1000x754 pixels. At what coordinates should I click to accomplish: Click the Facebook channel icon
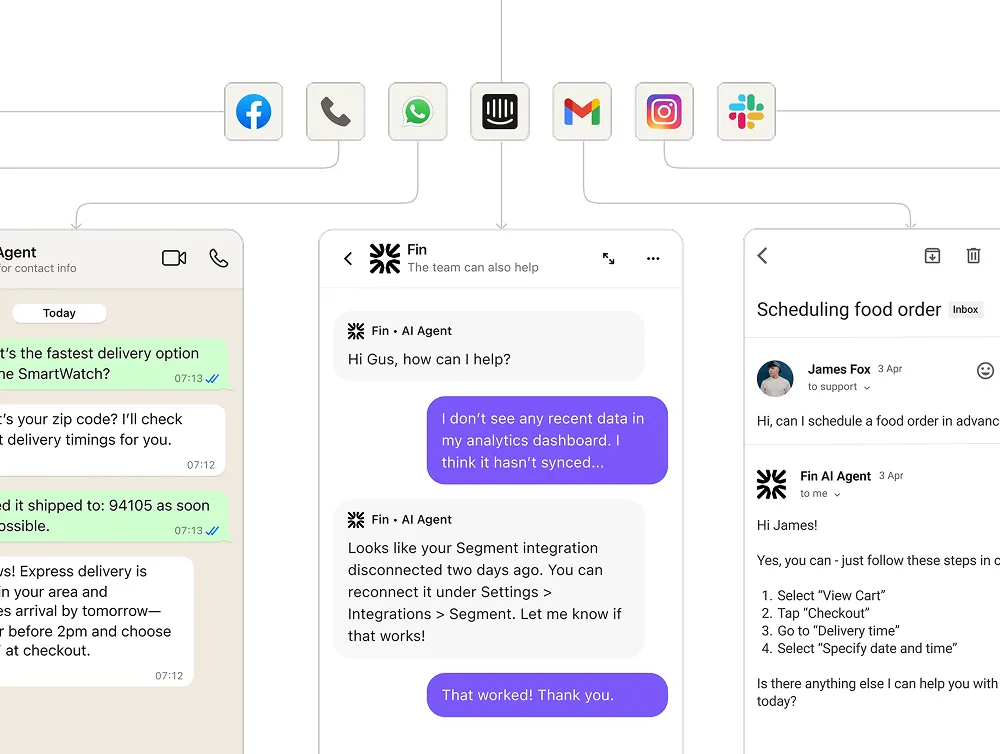point(253,112)
